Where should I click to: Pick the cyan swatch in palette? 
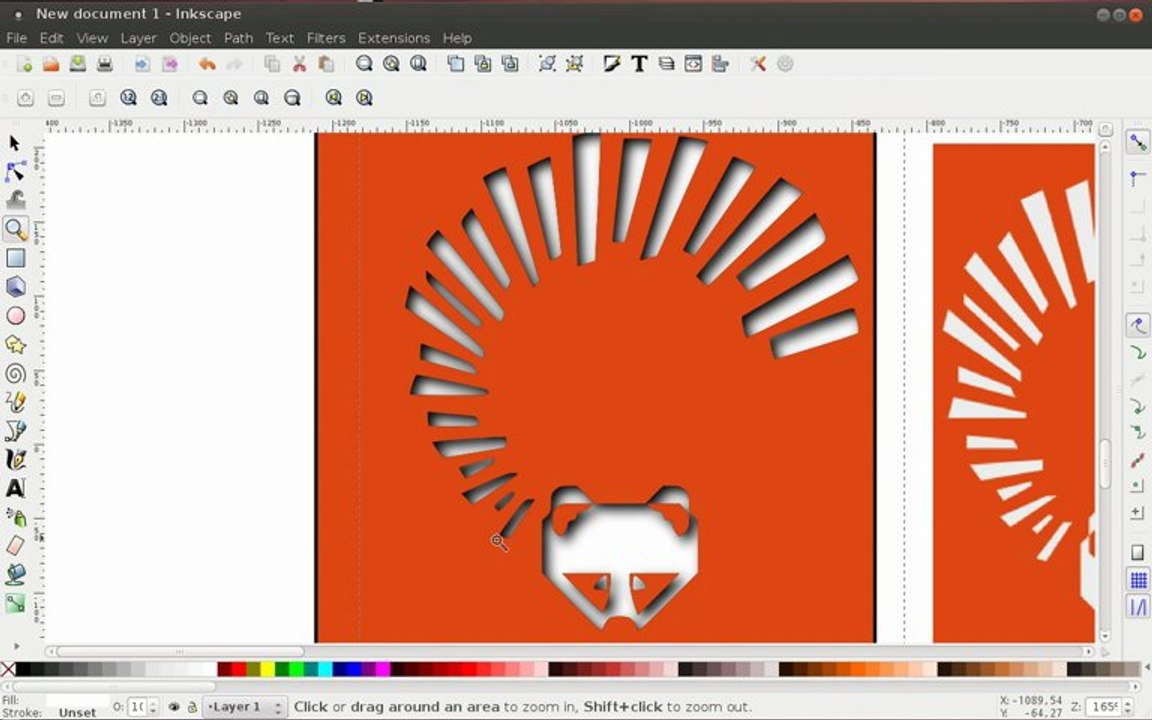coord(325,669)
